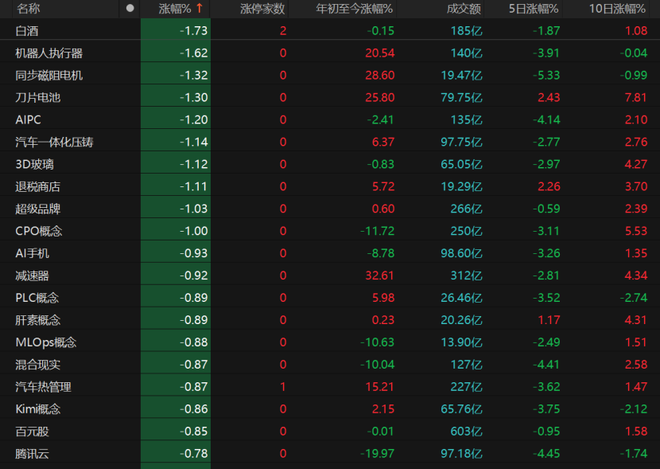Open the Kimi概念 sector
Image resolution: width=660 pixels, height=469 pixels.
pyautogui.click(x=38, y=409)
